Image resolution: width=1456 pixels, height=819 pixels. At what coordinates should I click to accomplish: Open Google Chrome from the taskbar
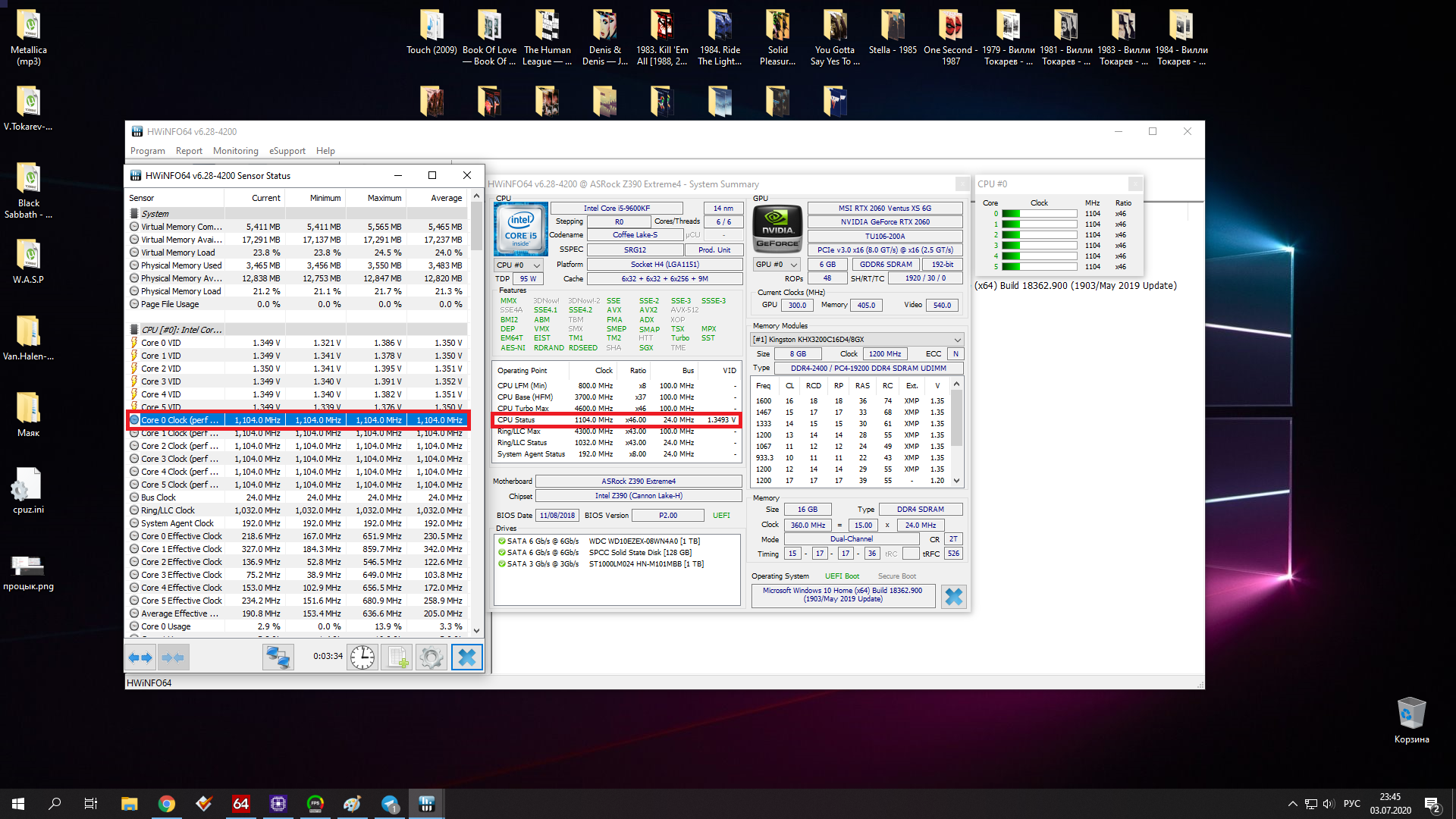(x=167, y=804)
